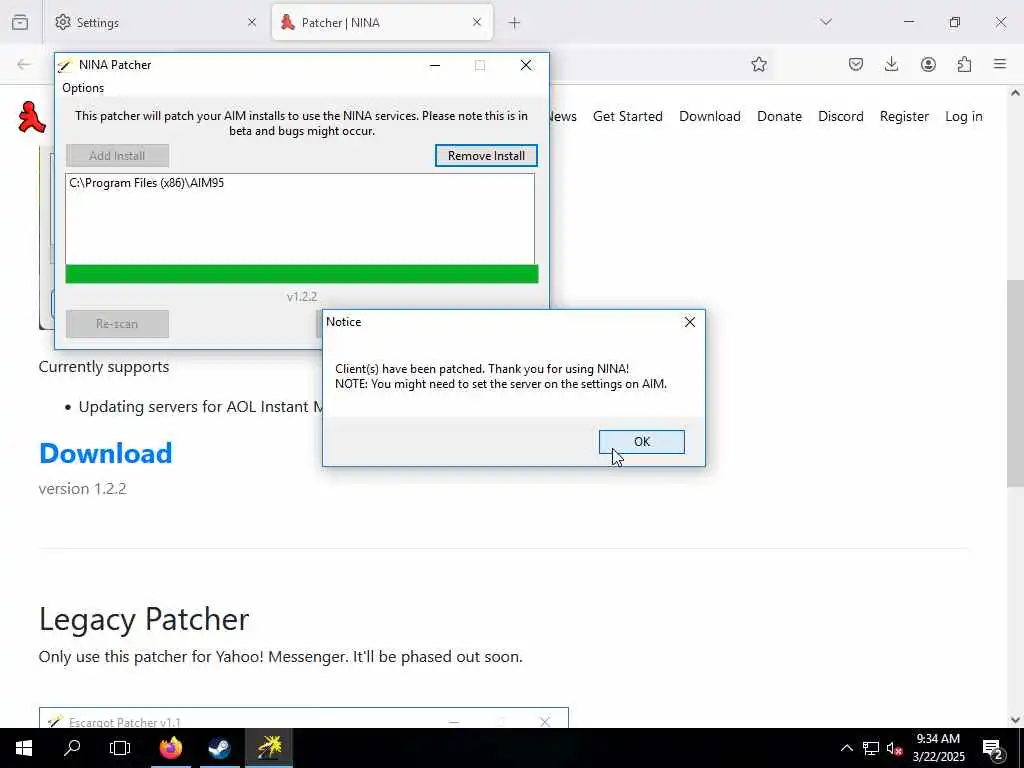Viewport: 1024px width, 768px height.
Task: Open the taskbar clock showing 9:34 AM
Action: tap(938, 748)
